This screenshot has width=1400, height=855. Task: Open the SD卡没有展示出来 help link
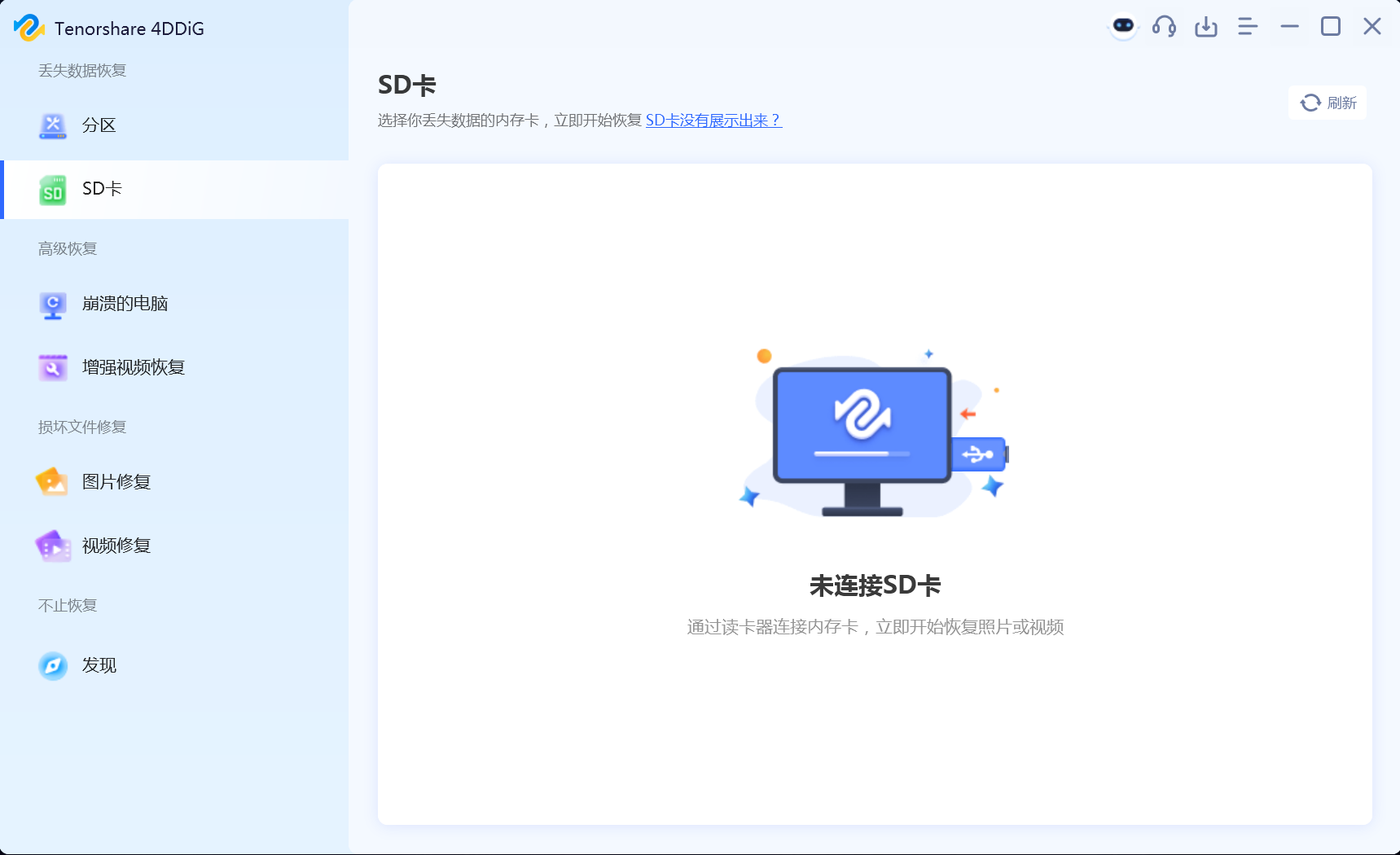713,121
